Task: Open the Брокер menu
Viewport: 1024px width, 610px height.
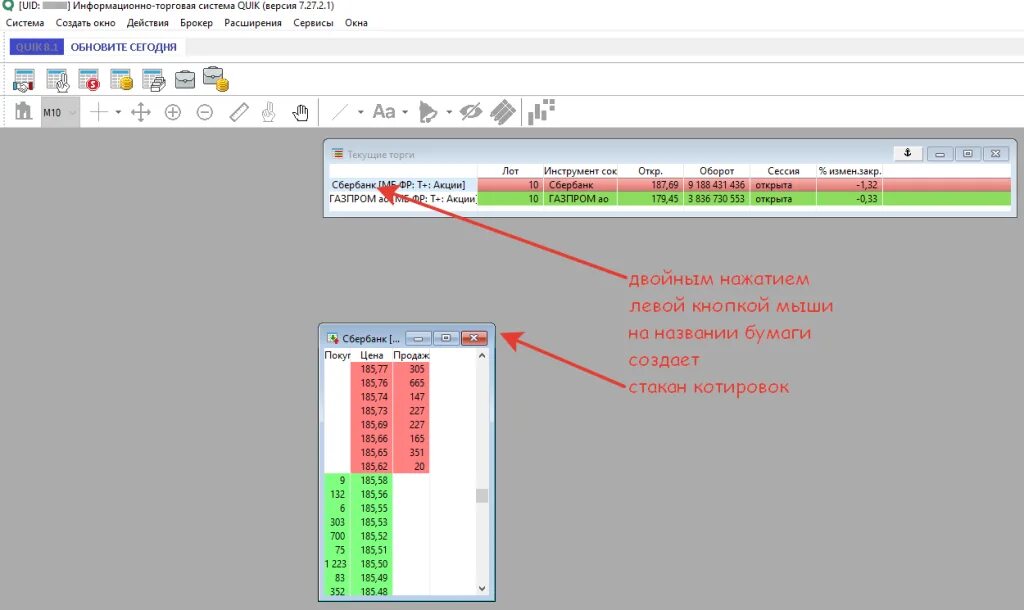Action: pos(197,23)
